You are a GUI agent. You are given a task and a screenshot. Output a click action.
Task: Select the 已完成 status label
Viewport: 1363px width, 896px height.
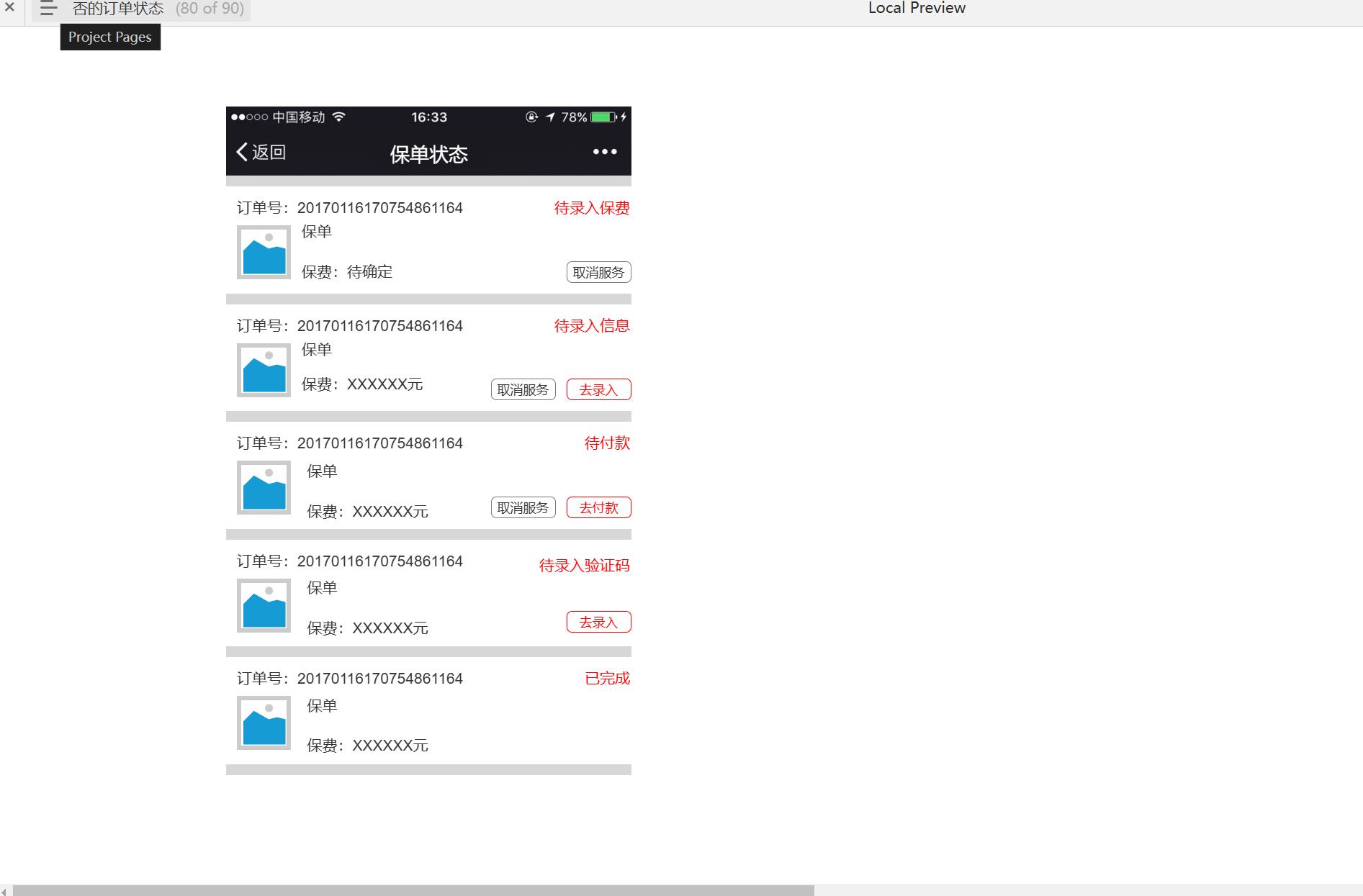click(607, 679)
